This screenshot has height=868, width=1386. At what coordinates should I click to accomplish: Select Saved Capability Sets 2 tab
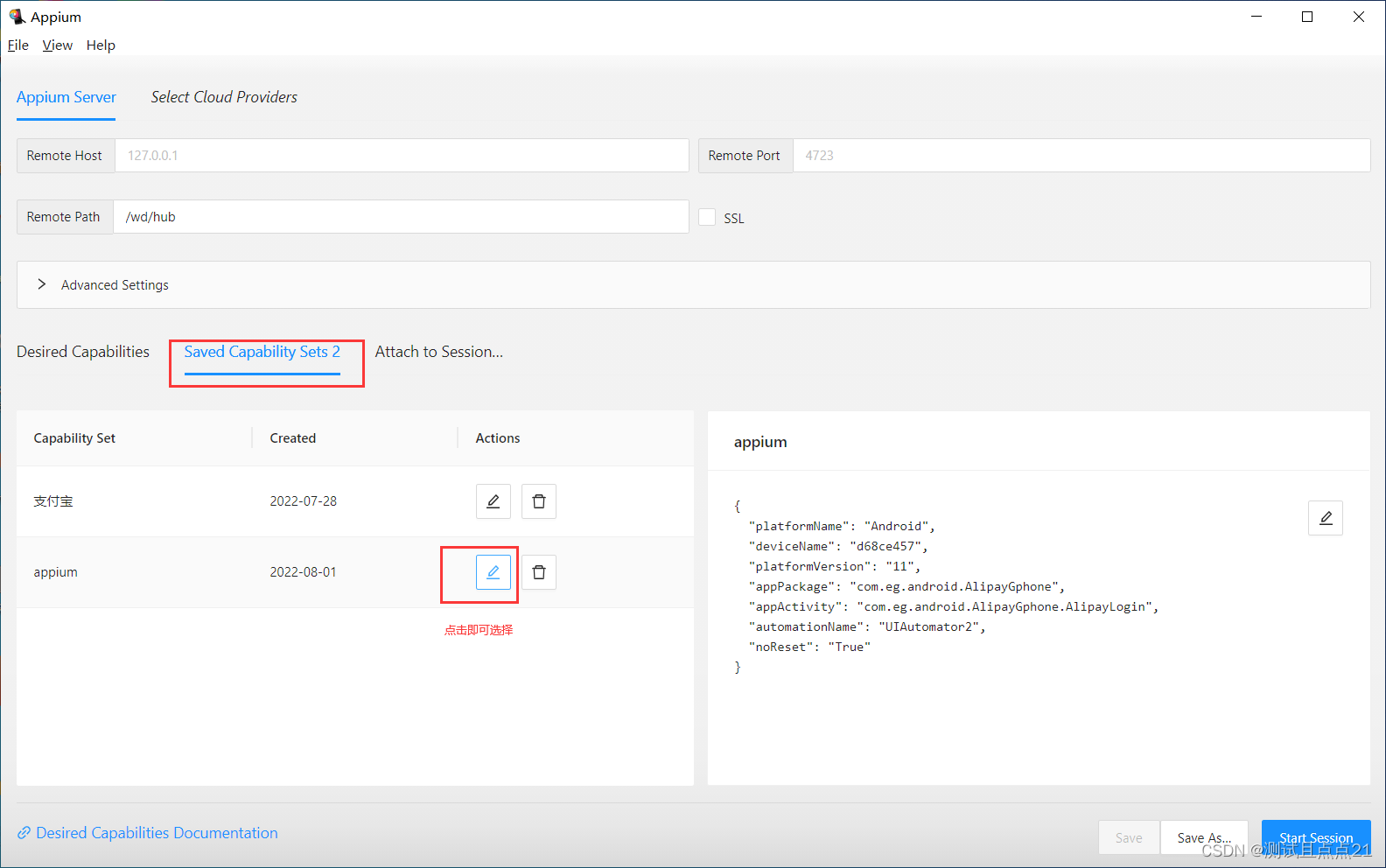[x=262, y=352]
